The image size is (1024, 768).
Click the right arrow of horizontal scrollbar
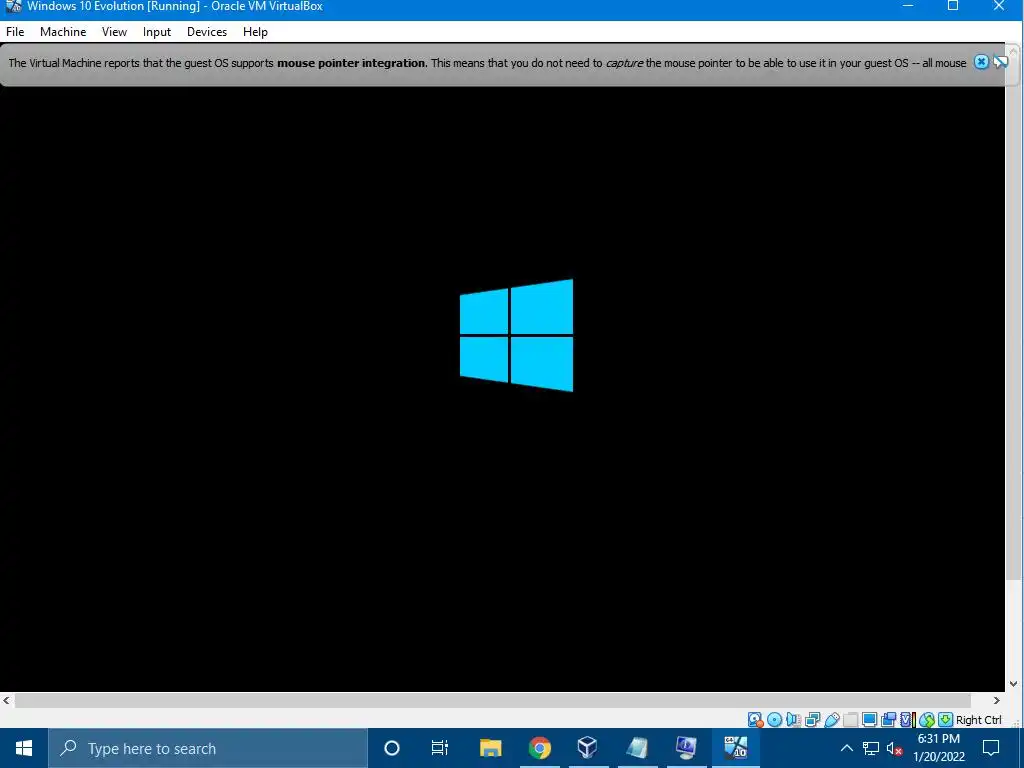[x=997, y=700]
